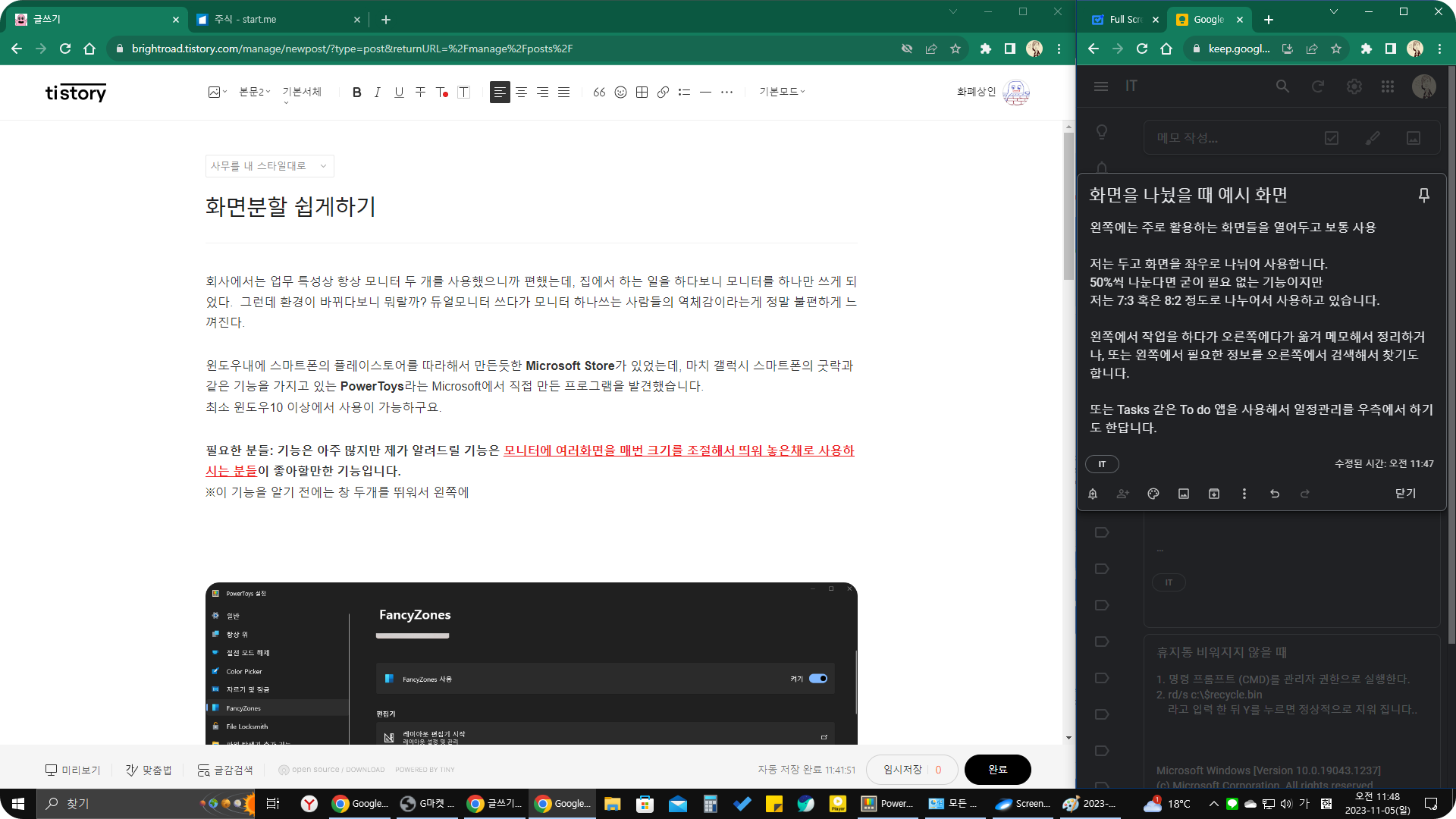This screenshot has width=1456, height=819.
Task: Click the 닫기 button in Keep note
Action: coord(1405,494)
